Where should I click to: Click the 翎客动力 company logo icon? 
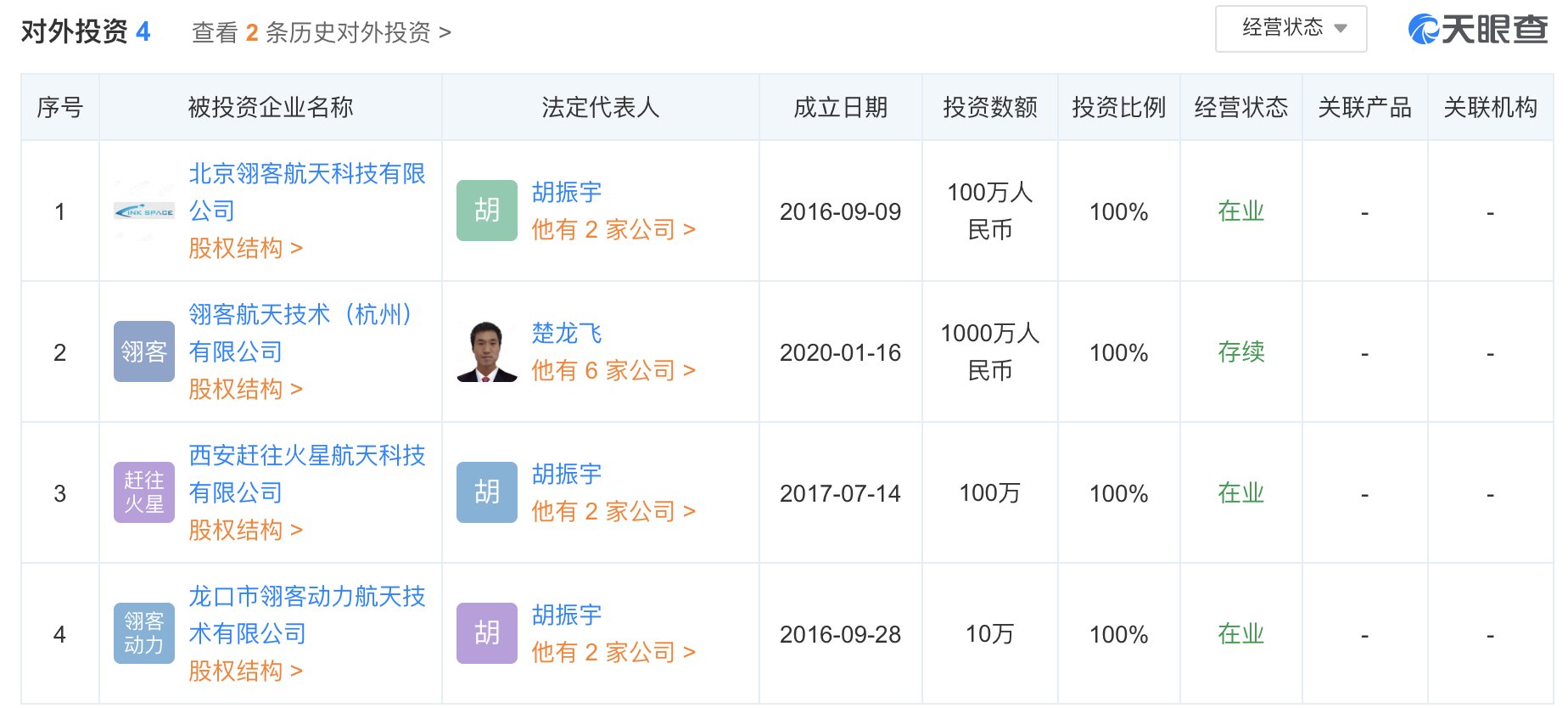coord(144,633)
